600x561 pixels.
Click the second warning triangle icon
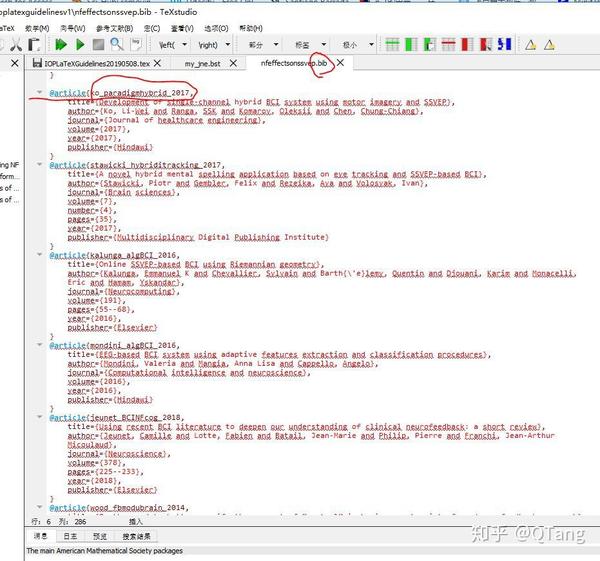[x=549, y=45]
